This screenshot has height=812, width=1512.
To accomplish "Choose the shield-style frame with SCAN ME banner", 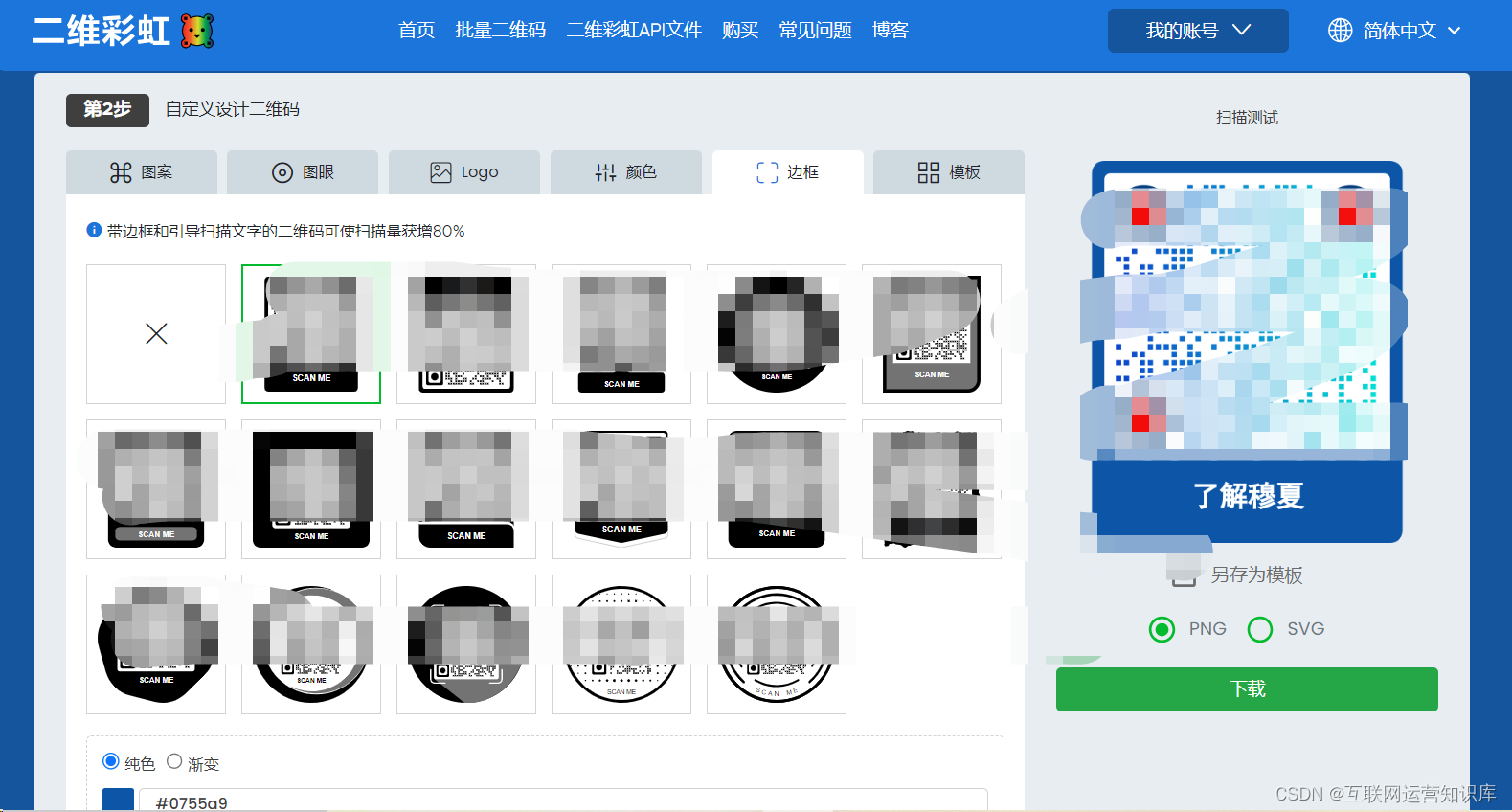I will [x=621, y=489].
